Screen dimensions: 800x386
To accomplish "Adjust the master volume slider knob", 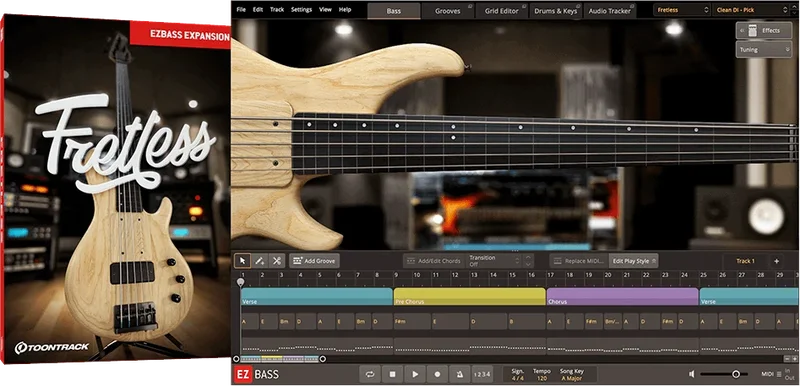I will [x=736, y=374].
